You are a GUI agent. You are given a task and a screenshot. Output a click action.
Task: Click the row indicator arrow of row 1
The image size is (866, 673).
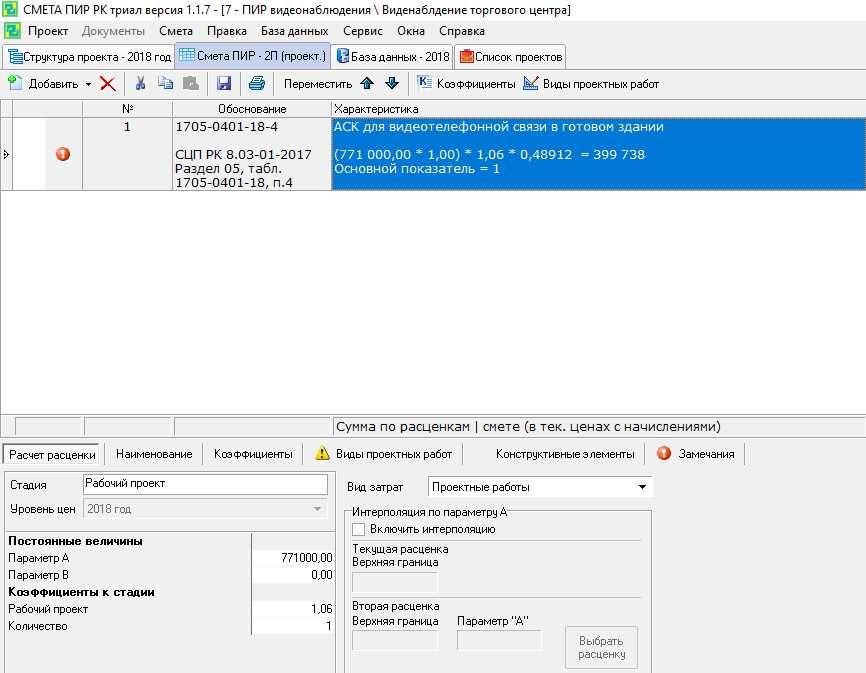6,154
